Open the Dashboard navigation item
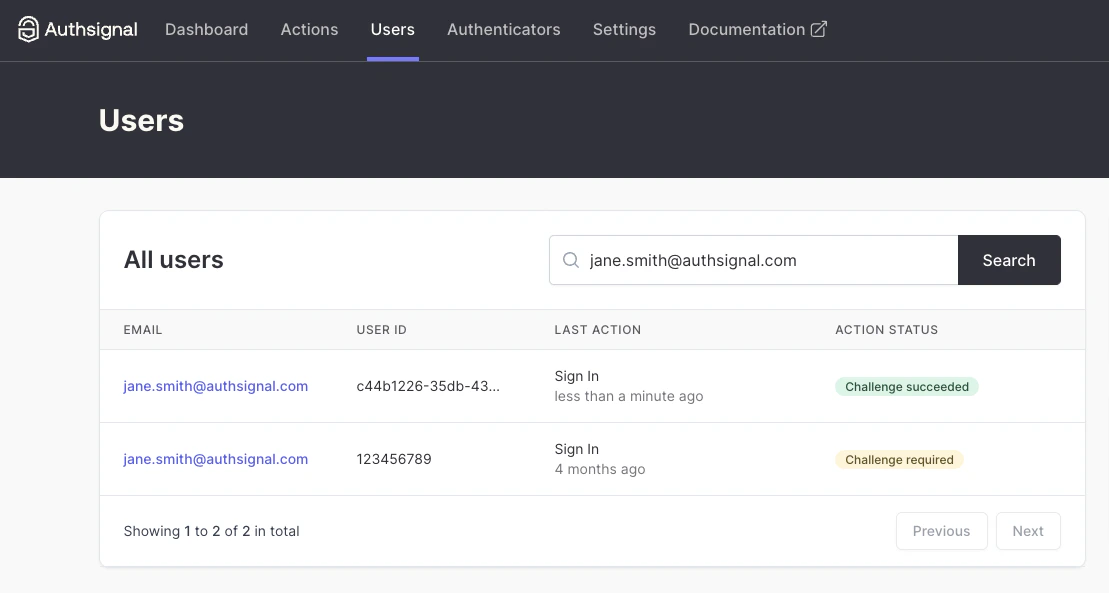 coord(206,29)
